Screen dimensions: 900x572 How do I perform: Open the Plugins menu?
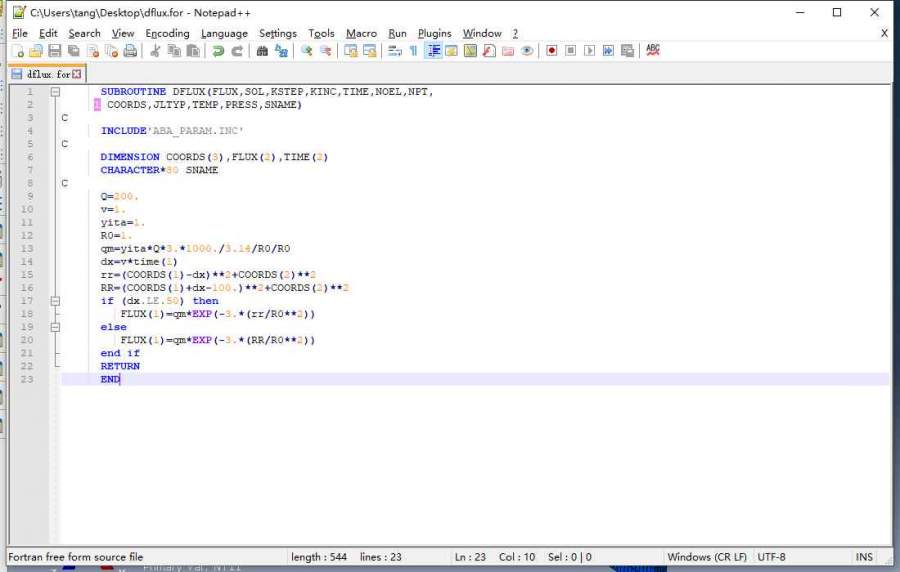pyautogui.click(x=434, y=33)
